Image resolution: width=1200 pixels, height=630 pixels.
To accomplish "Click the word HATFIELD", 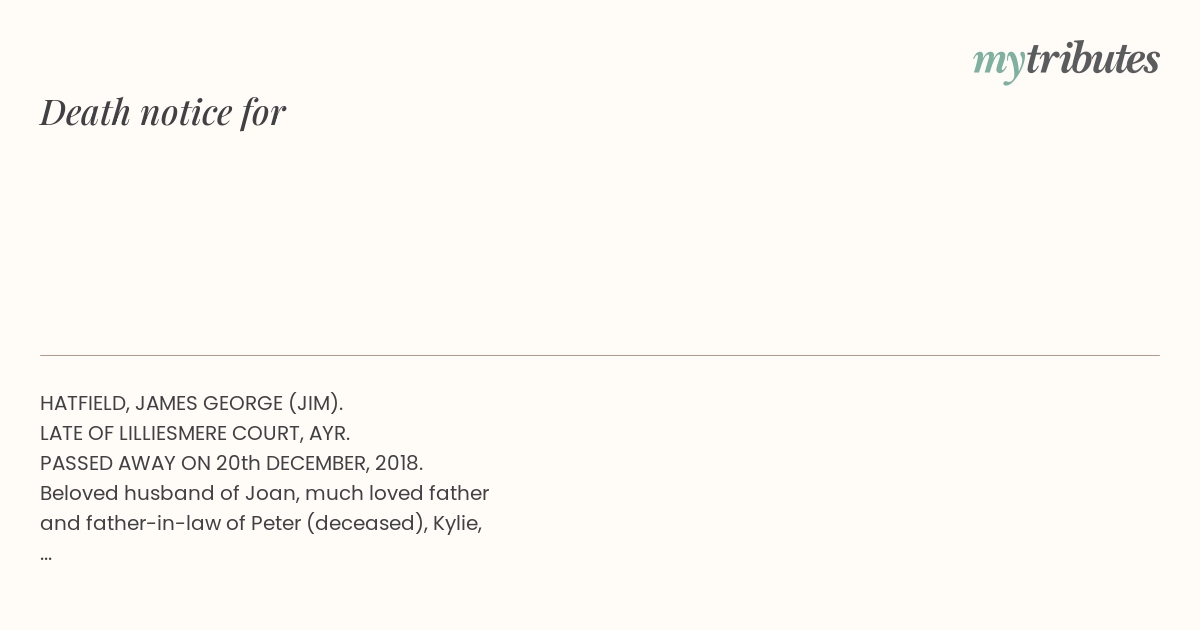I will pyautogui.click(x=84, y=404).
